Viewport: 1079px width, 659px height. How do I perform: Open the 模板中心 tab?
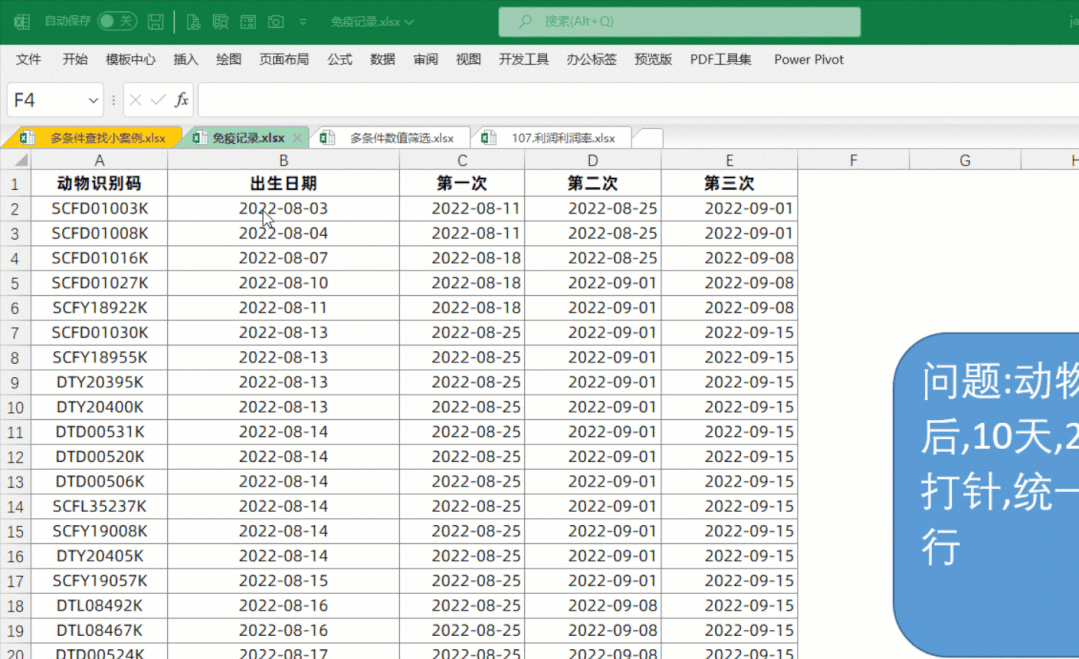pos(130,59)
